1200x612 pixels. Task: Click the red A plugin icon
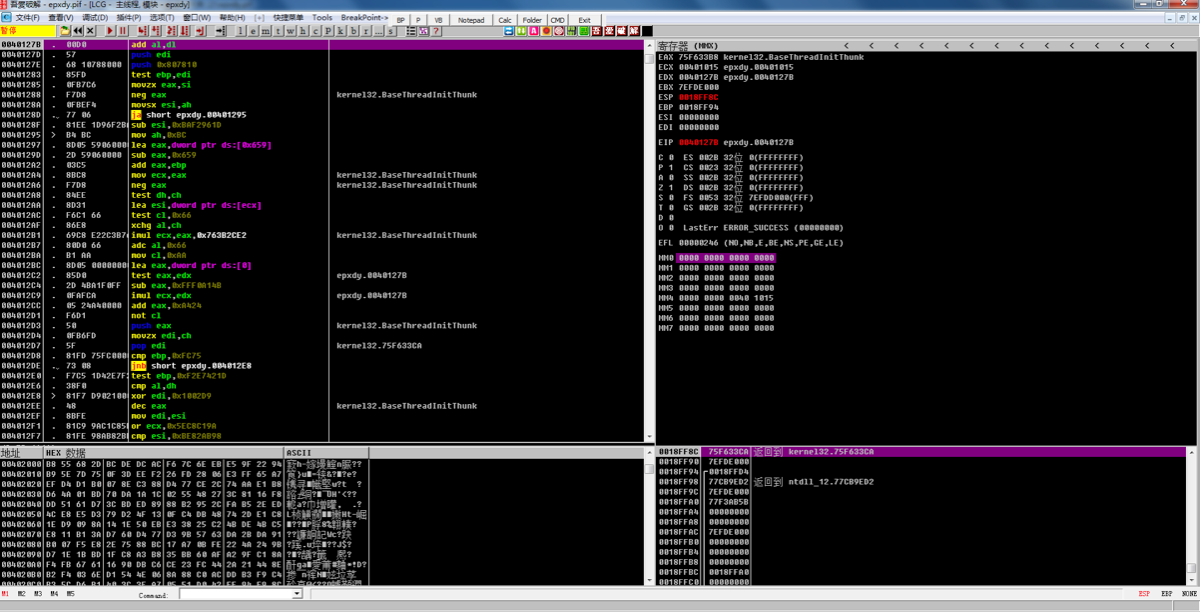533,31
